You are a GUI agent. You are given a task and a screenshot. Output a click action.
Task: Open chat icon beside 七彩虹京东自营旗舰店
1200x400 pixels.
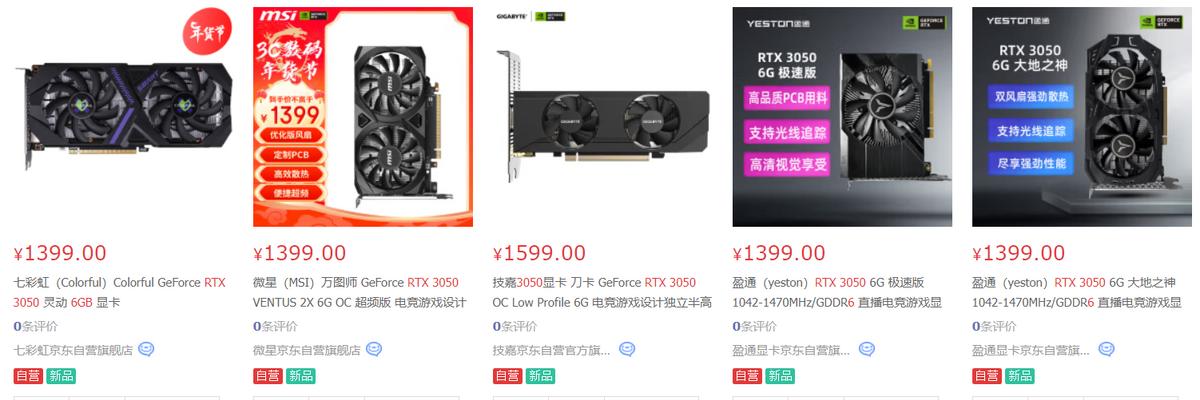146,350
